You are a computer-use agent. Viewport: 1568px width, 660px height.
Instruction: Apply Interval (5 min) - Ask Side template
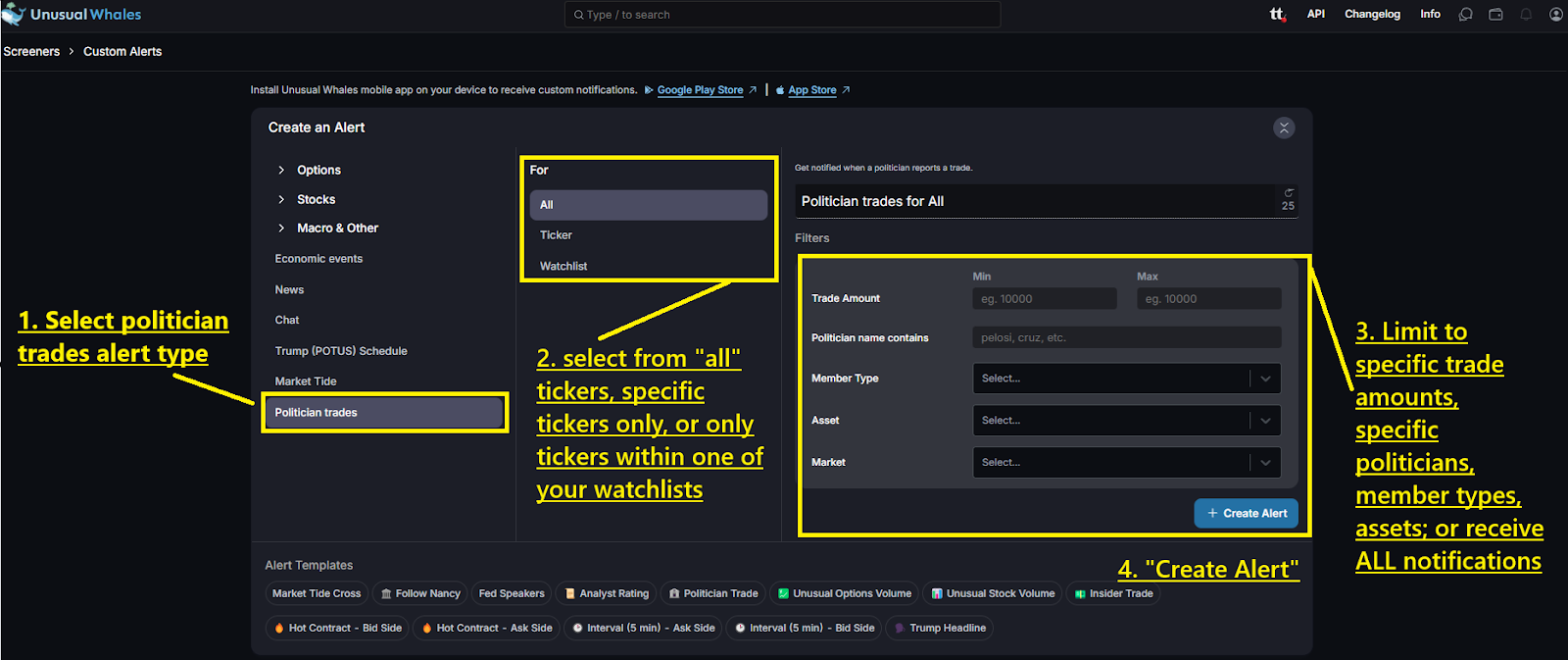644,628
